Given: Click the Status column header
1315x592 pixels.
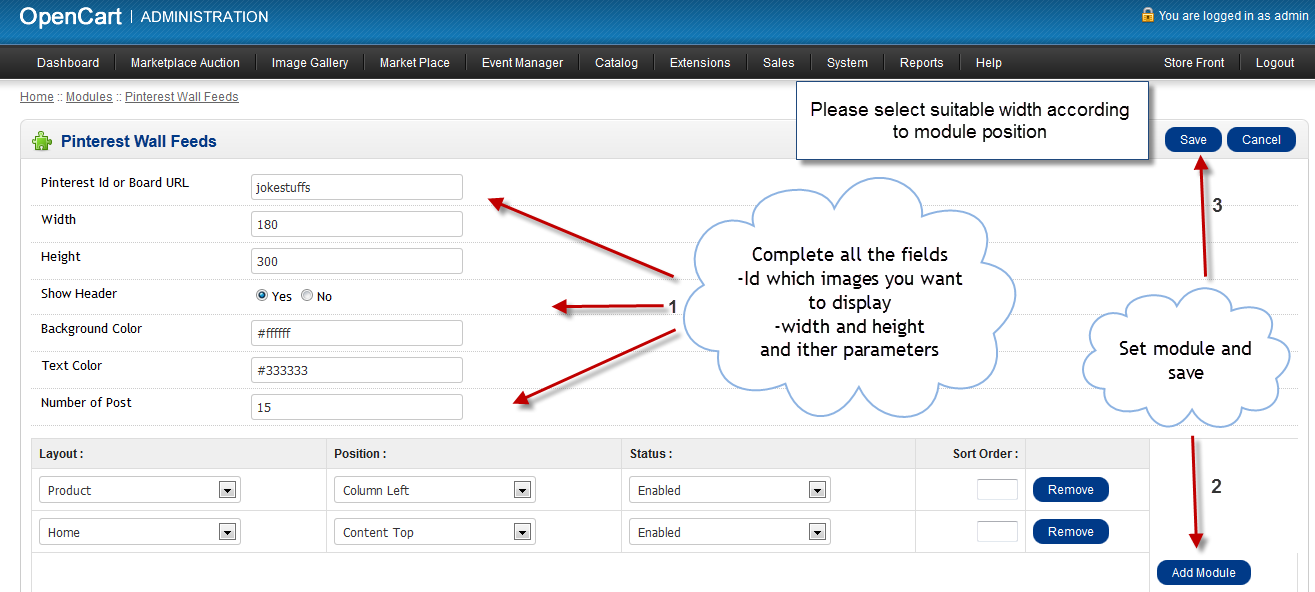Looking at the screenshot, I should 651,454.
